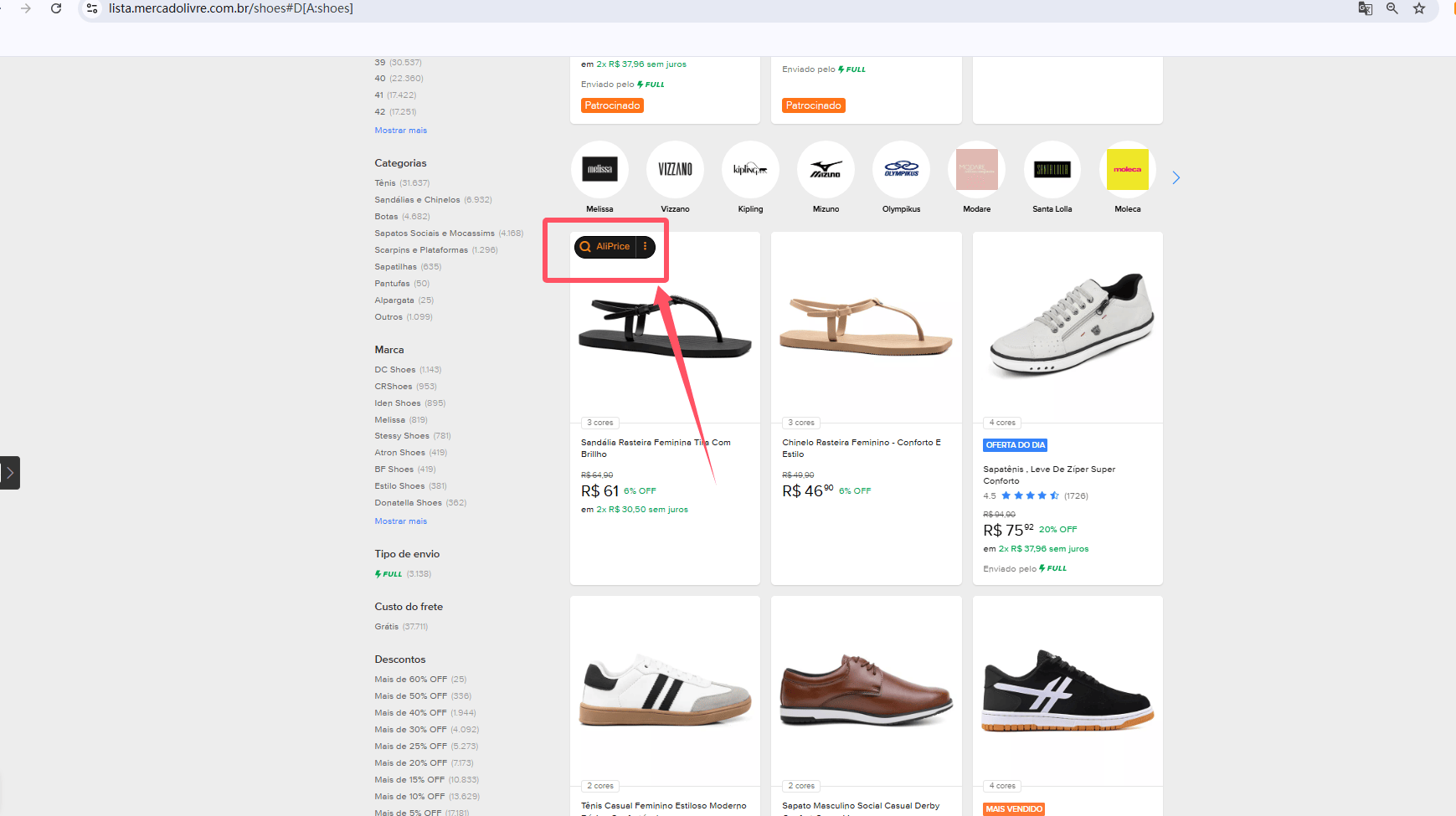
Task: Open the white zipper Sapatênis product image
Action: coord(1068,326)
